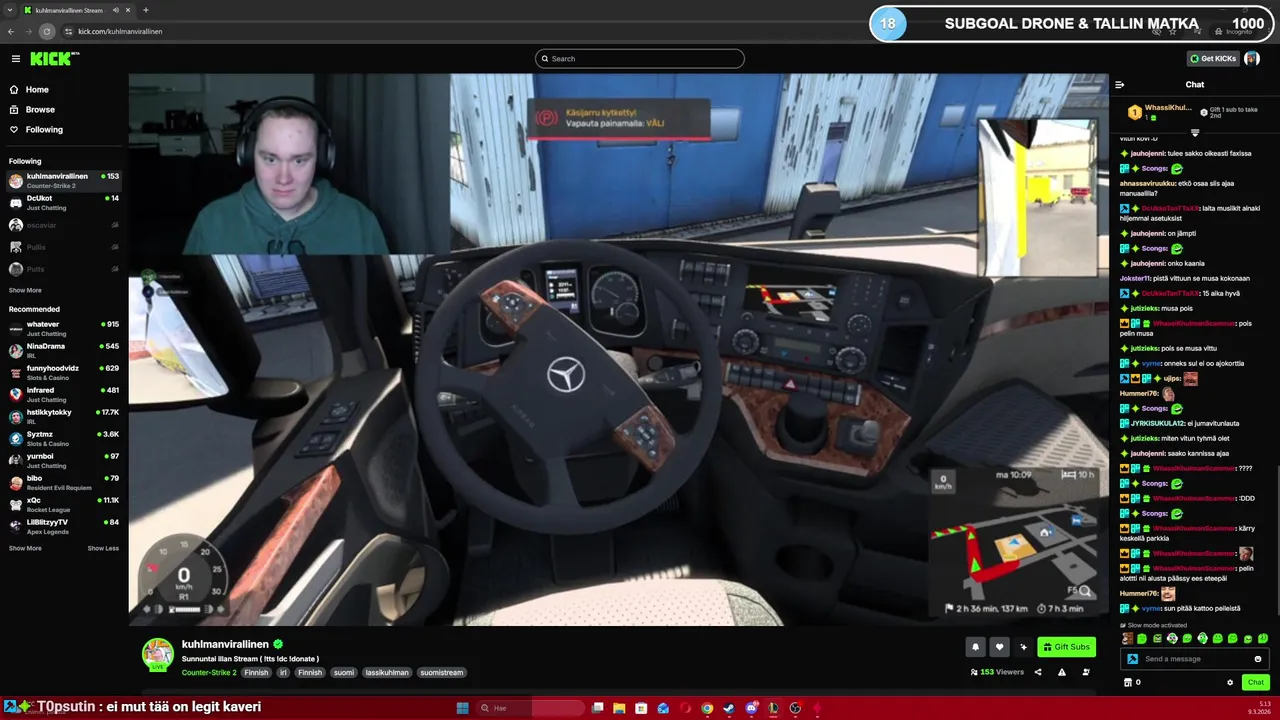Open NinaDrama channel in Recommended

[64, 351]
